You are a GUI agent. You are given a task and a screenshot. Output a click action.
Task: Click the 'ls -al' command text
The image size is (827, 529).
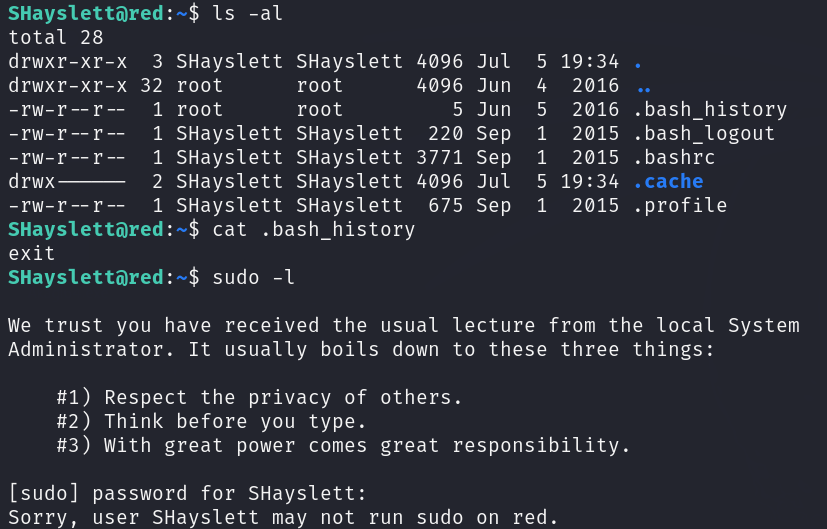[x=247, y=13]
